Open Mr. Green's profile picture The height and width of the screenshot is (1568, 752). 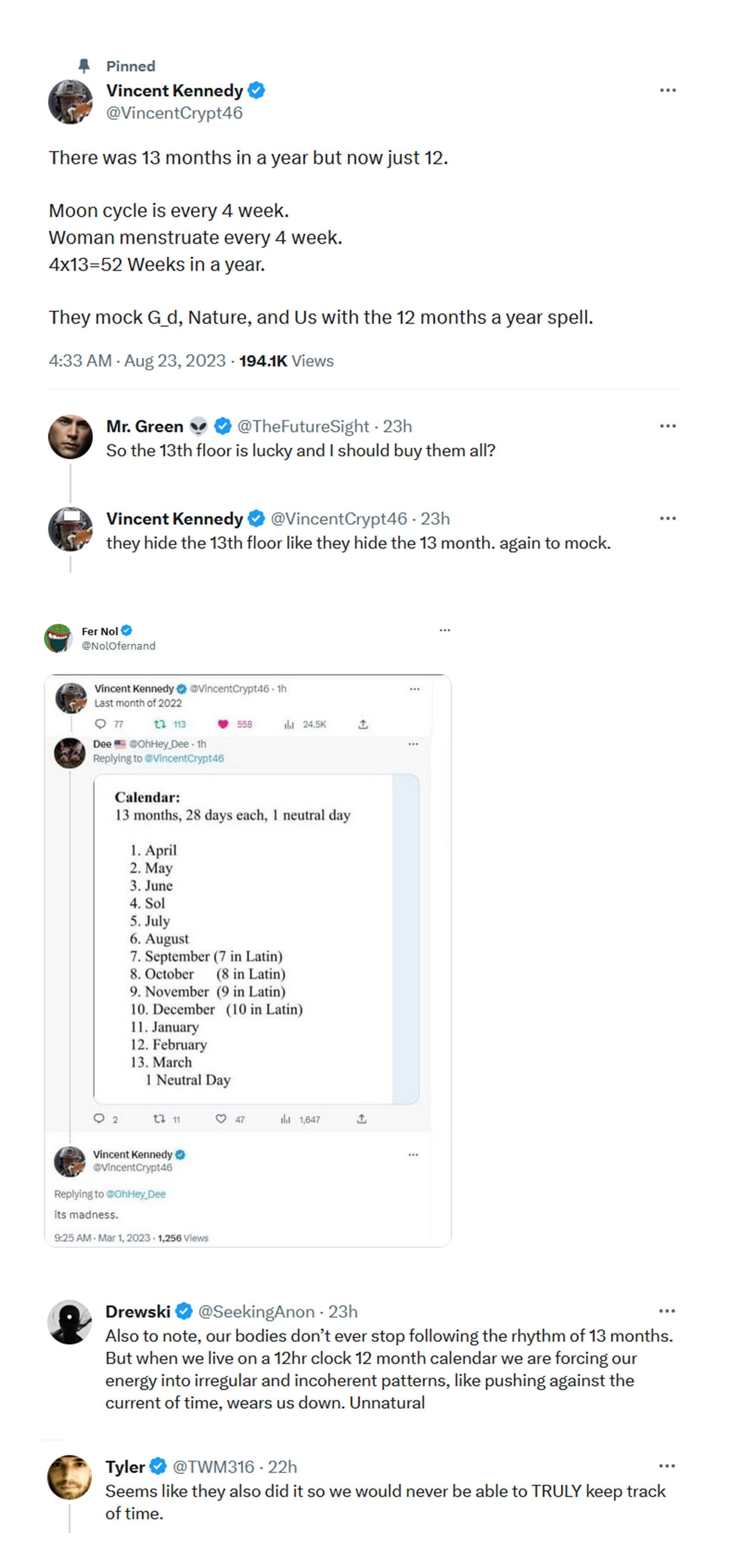71,436
